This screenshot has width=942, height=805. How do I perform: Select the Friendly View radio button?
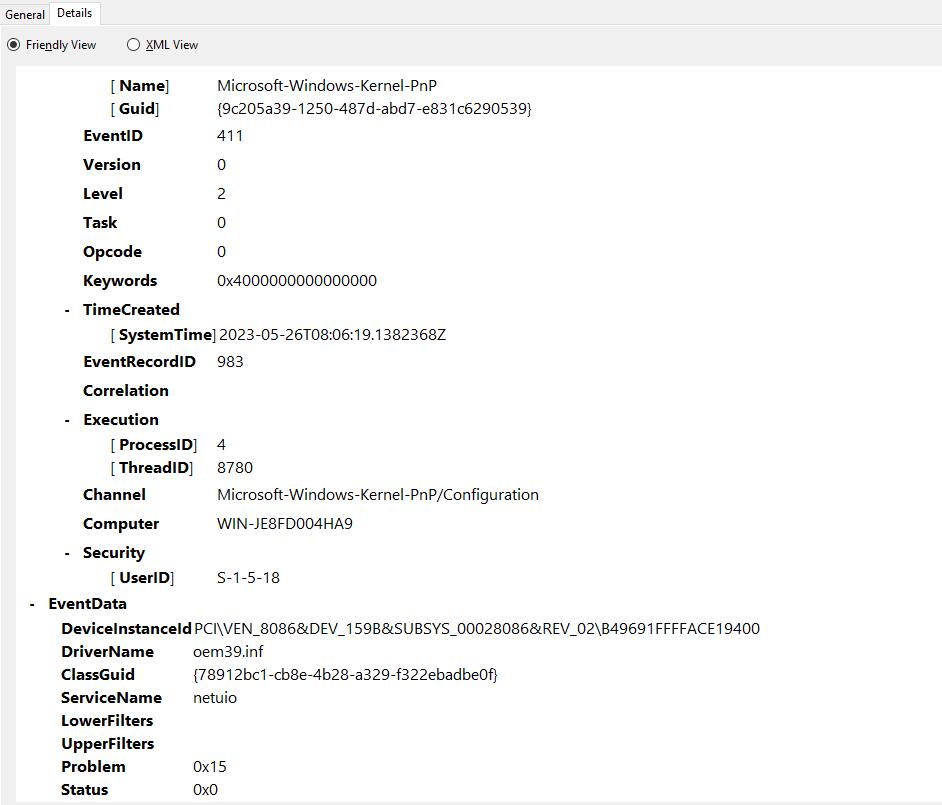(13, 45)
